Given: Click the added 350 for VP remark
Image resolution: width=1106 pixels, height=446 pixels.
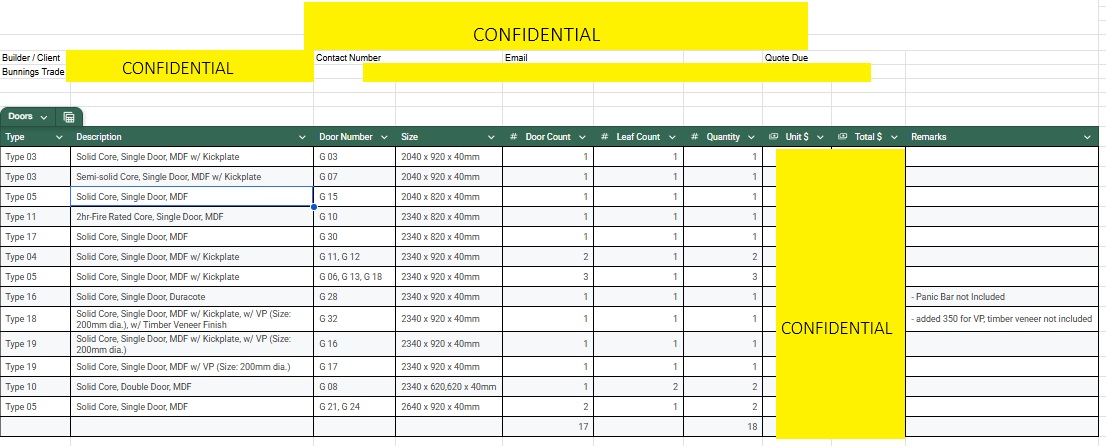Looking at the screenshot, I should coord(1002,319).
